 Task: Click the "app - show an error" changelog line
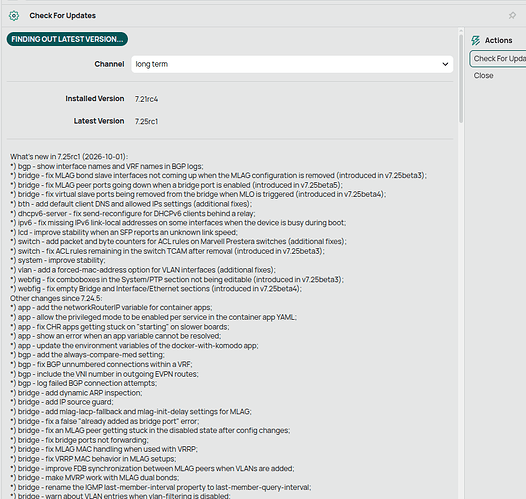point(115,336)
